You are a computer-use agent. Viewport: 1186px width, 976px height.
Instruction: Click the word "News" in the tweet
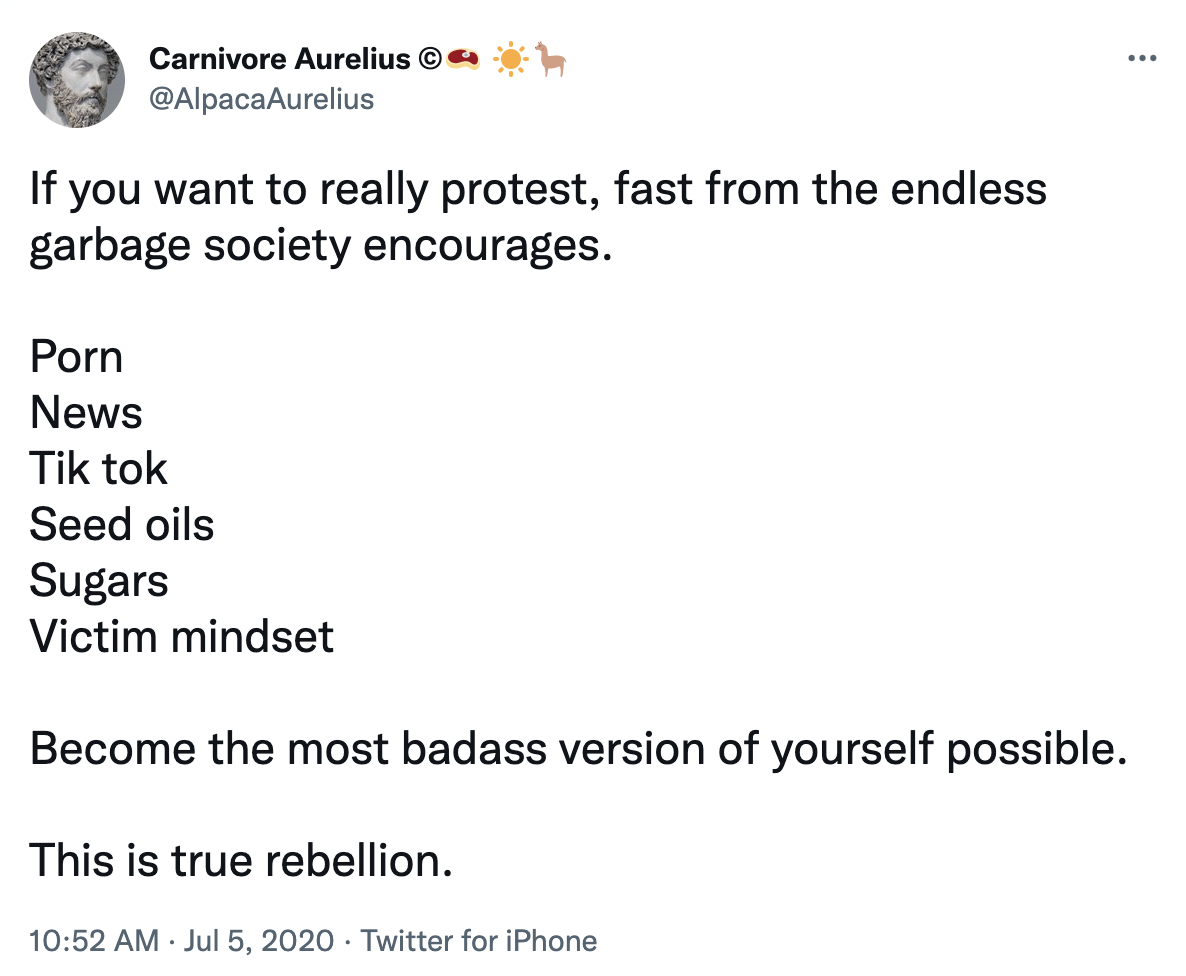[x=86, y=413]
